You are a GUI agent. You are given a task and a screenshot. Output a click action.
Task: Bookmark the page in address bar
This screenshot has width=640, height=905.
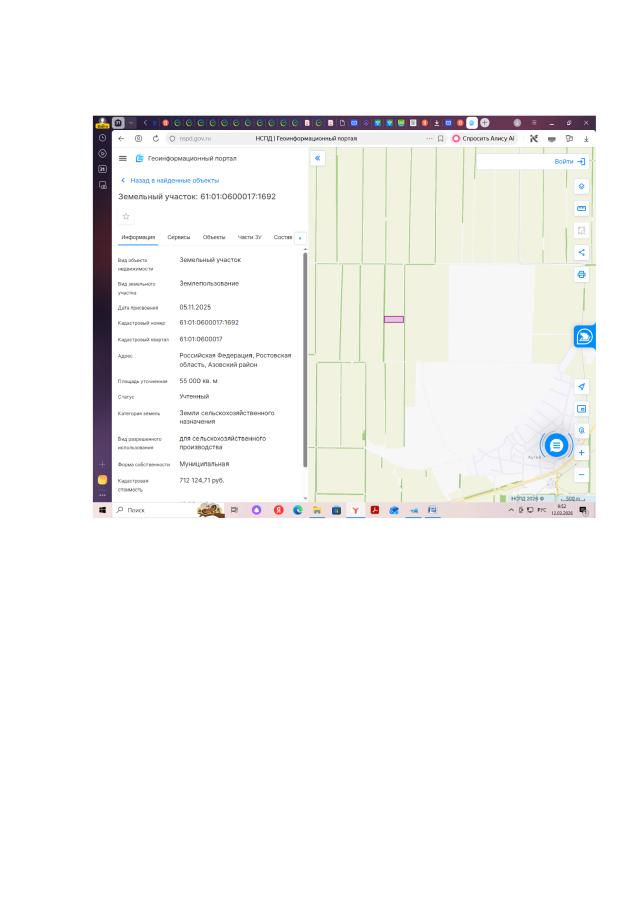click(440, 139)
